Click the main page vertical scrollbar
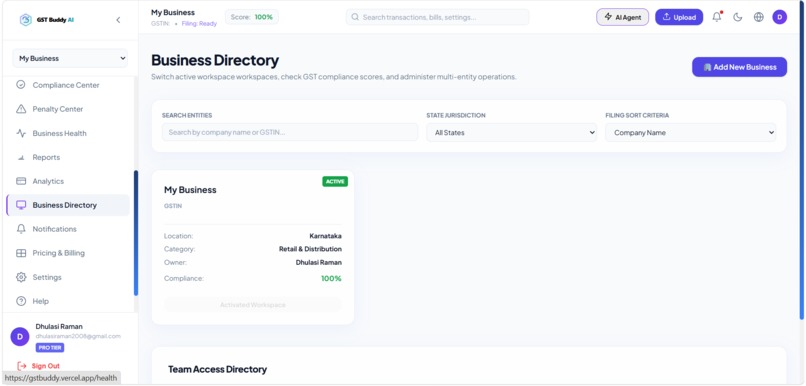 pos(802,159)
